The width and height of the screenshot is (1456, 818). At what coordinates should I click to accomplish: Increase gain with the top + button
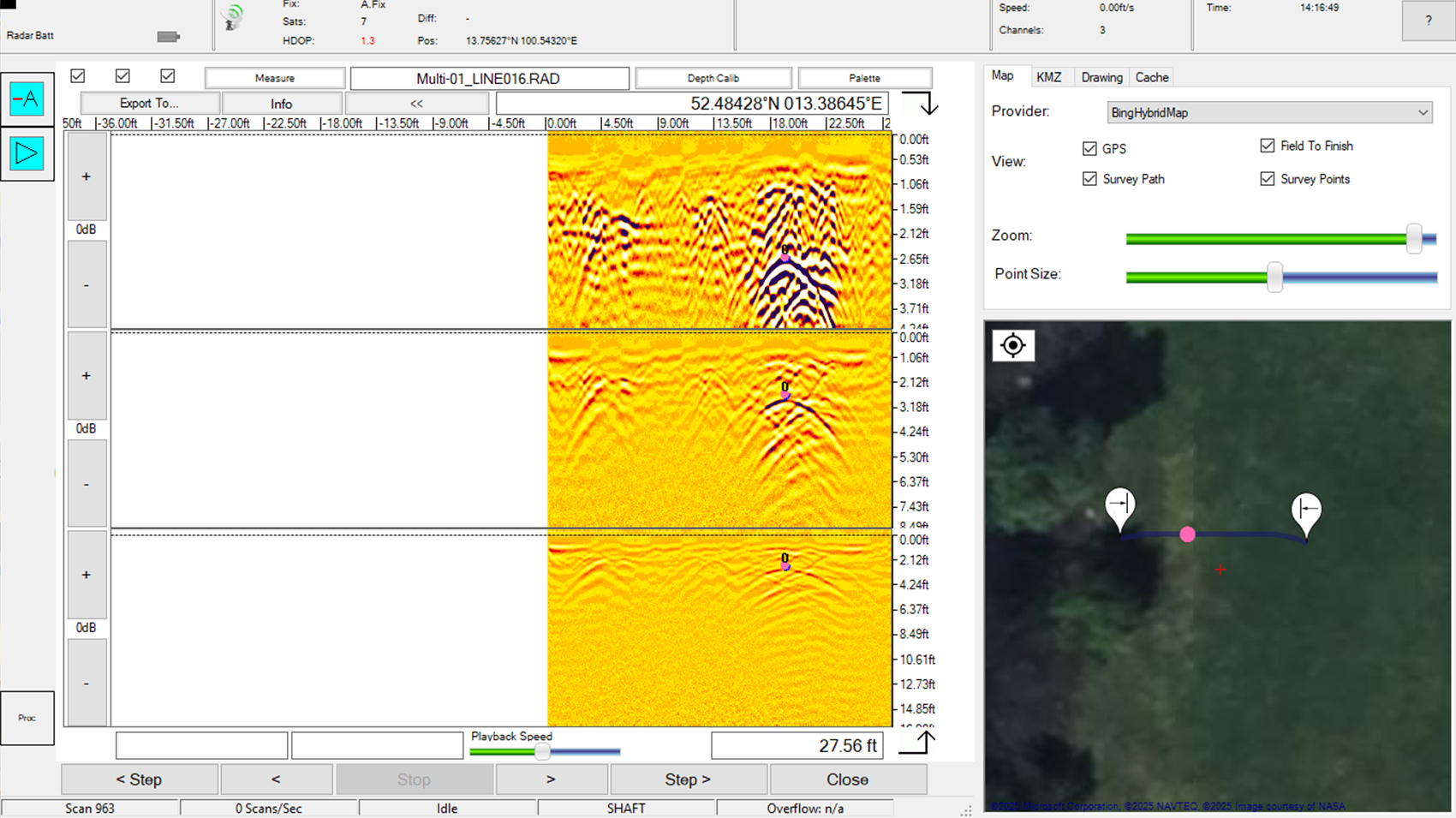point(86,176)
